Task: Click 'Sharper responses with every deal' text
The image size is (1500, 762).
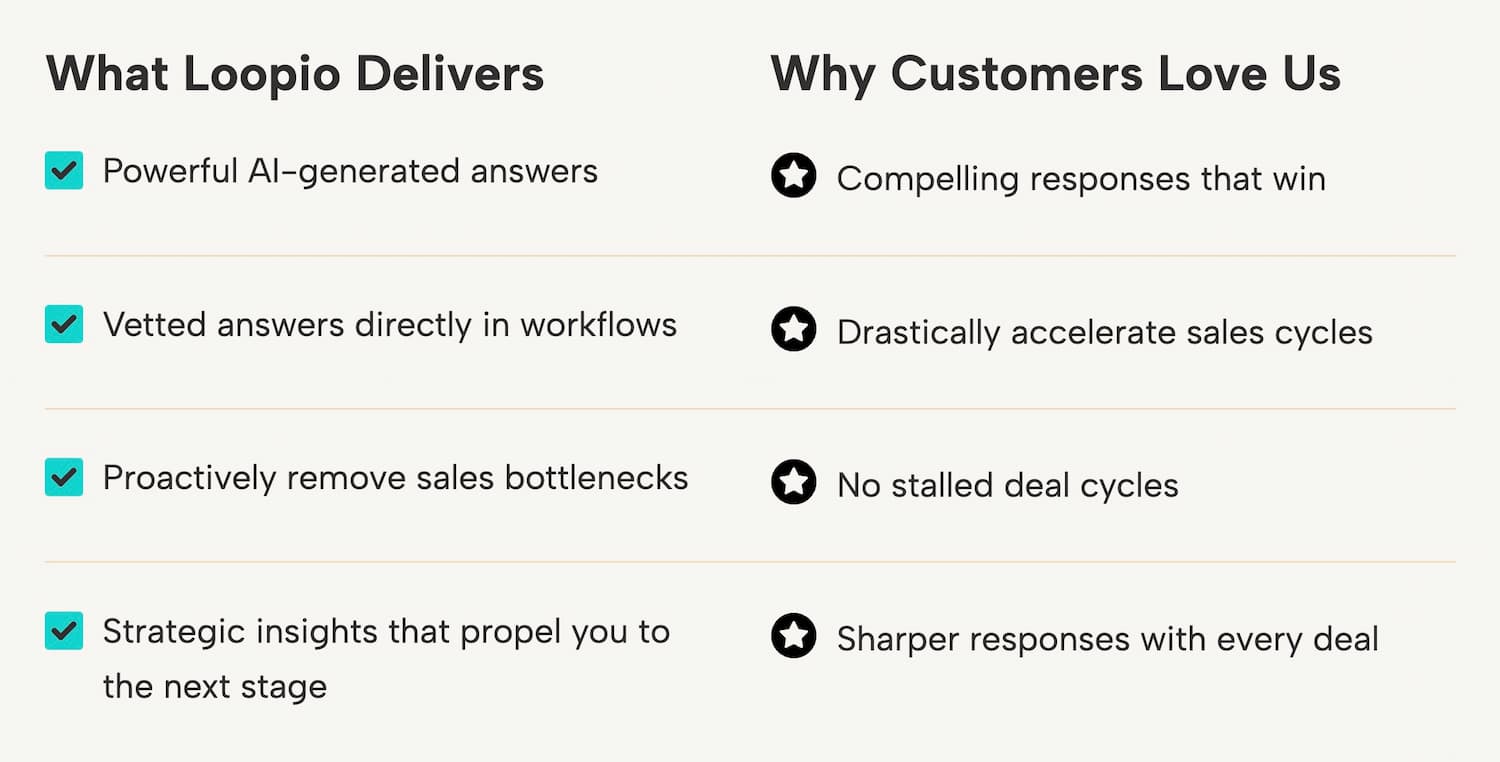Action: coord(1107,639)
